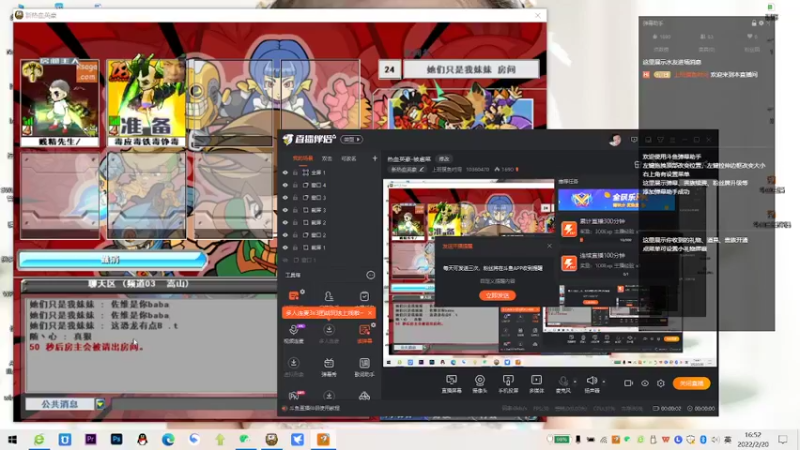Open the 数据助手 data assistant tool
This screenshot has height=450, width=800.
pos(364,367)
